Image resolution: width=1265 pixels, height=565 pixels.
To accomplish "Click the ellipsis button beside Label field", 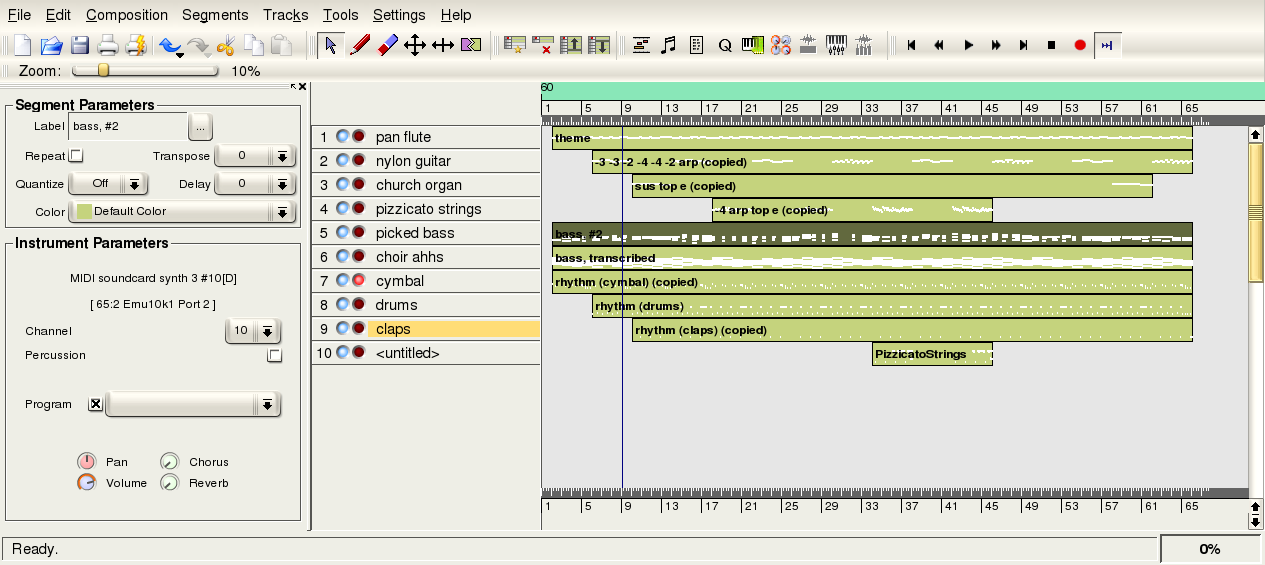I will point(200,127).
